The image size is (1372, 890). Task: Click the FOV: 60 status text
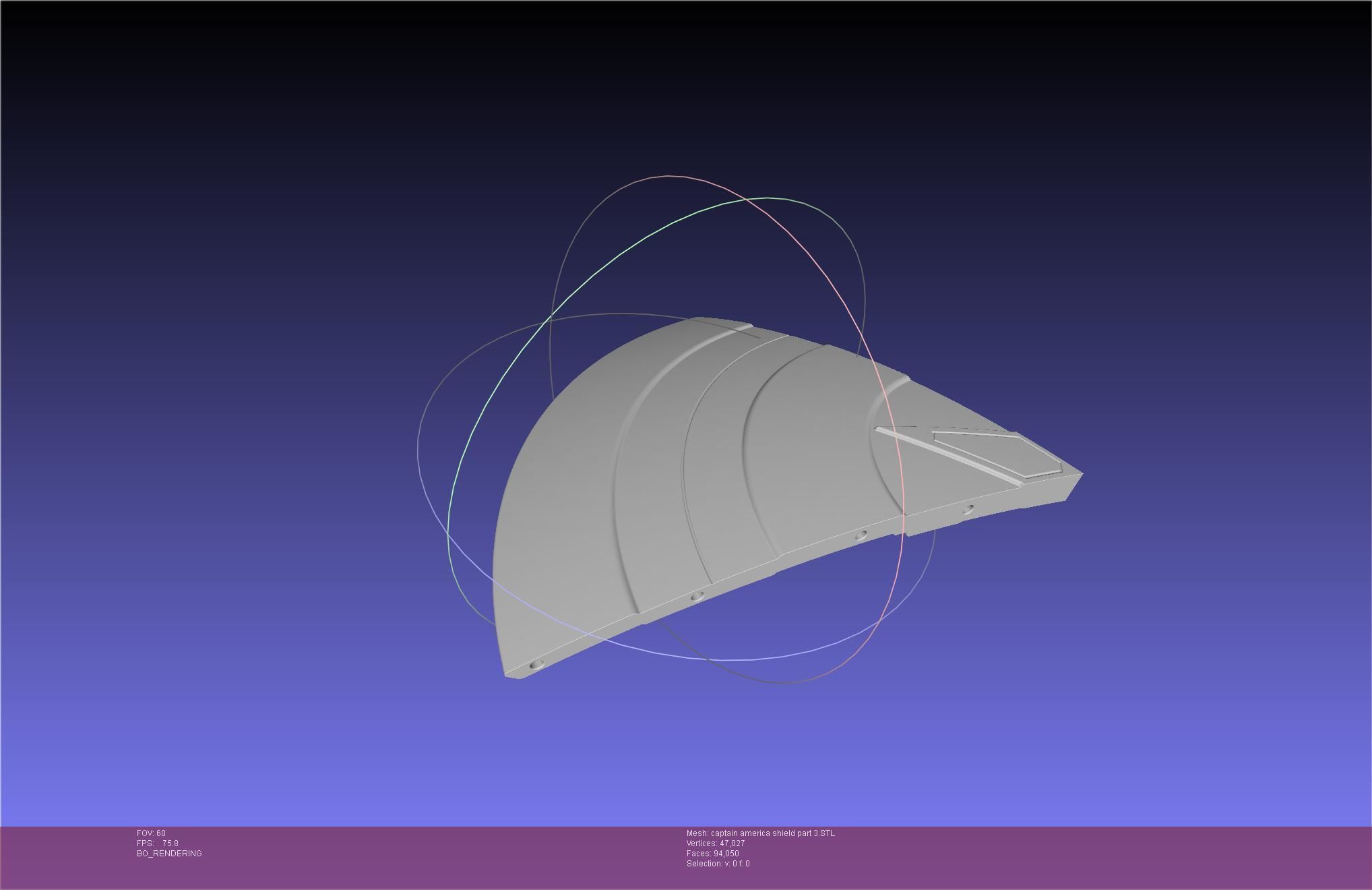point(151,833)
